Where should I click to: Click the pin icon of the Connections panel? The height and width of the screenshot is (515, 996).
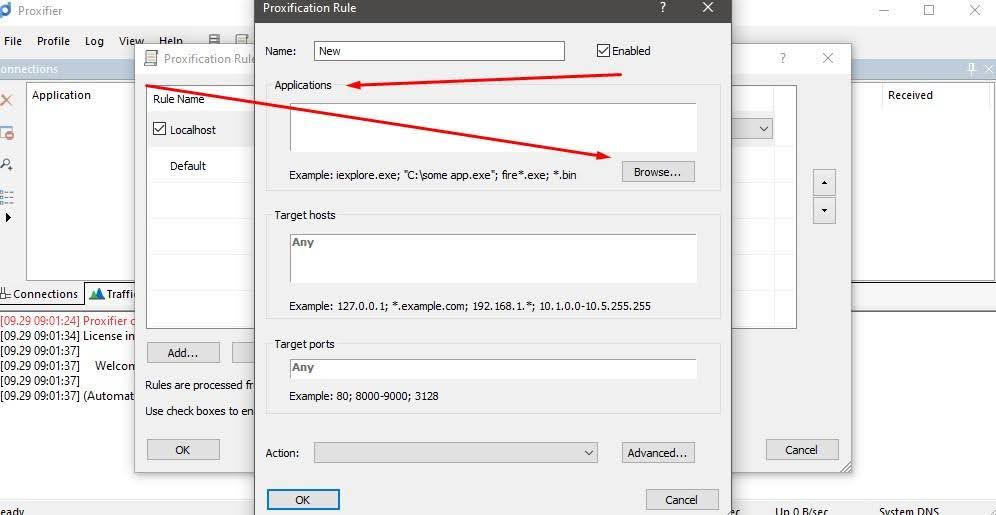(x=971, y=69)
